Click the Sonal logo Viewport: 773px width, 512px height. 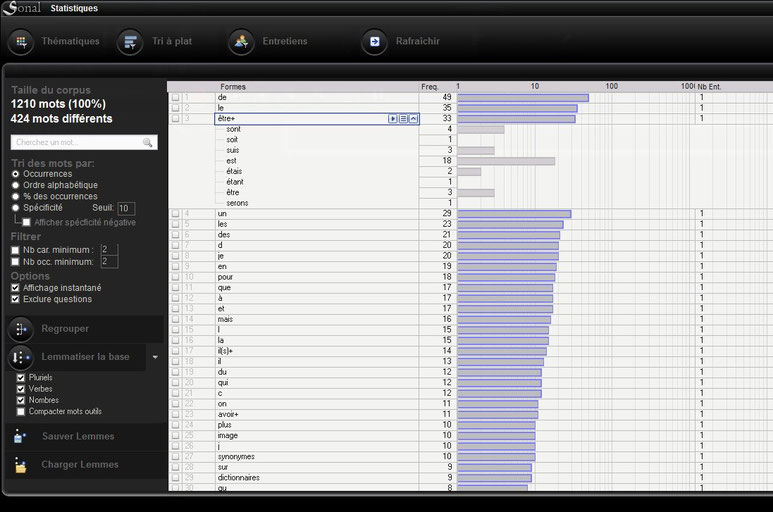pyautogui.click(x=22, y=8)
